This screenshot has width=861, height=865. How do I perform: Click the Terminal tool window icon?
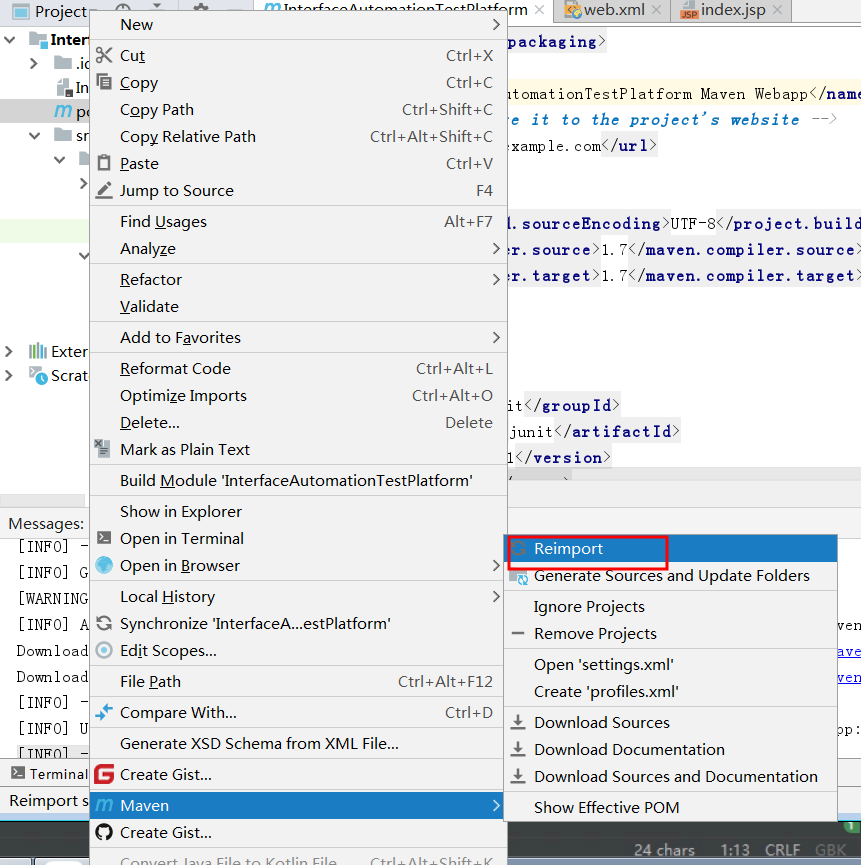click(x=18, y=773)
